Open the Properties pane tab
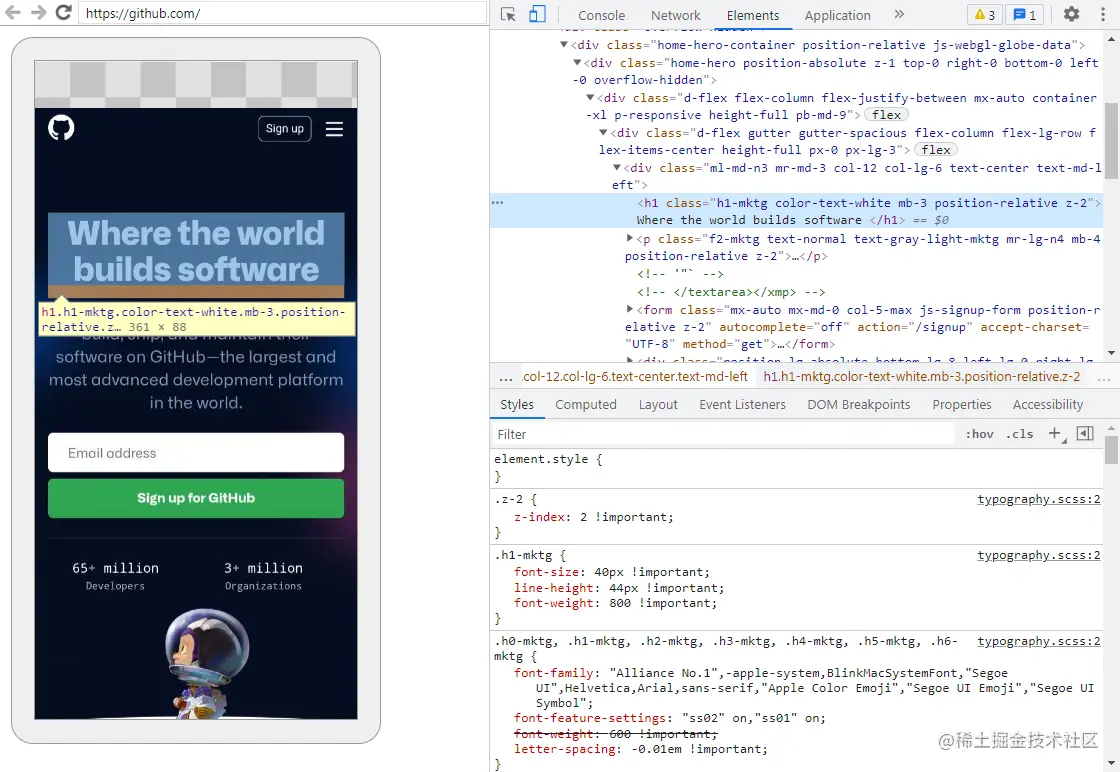Screen dimensions: 1120x772 [961, 404]
